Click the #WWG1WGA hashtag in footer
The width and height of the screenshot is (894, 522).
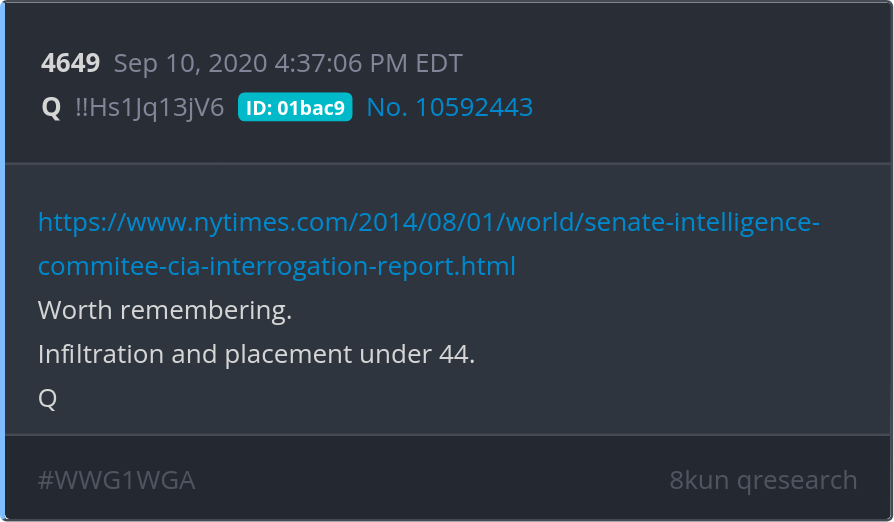pos(116,480)
